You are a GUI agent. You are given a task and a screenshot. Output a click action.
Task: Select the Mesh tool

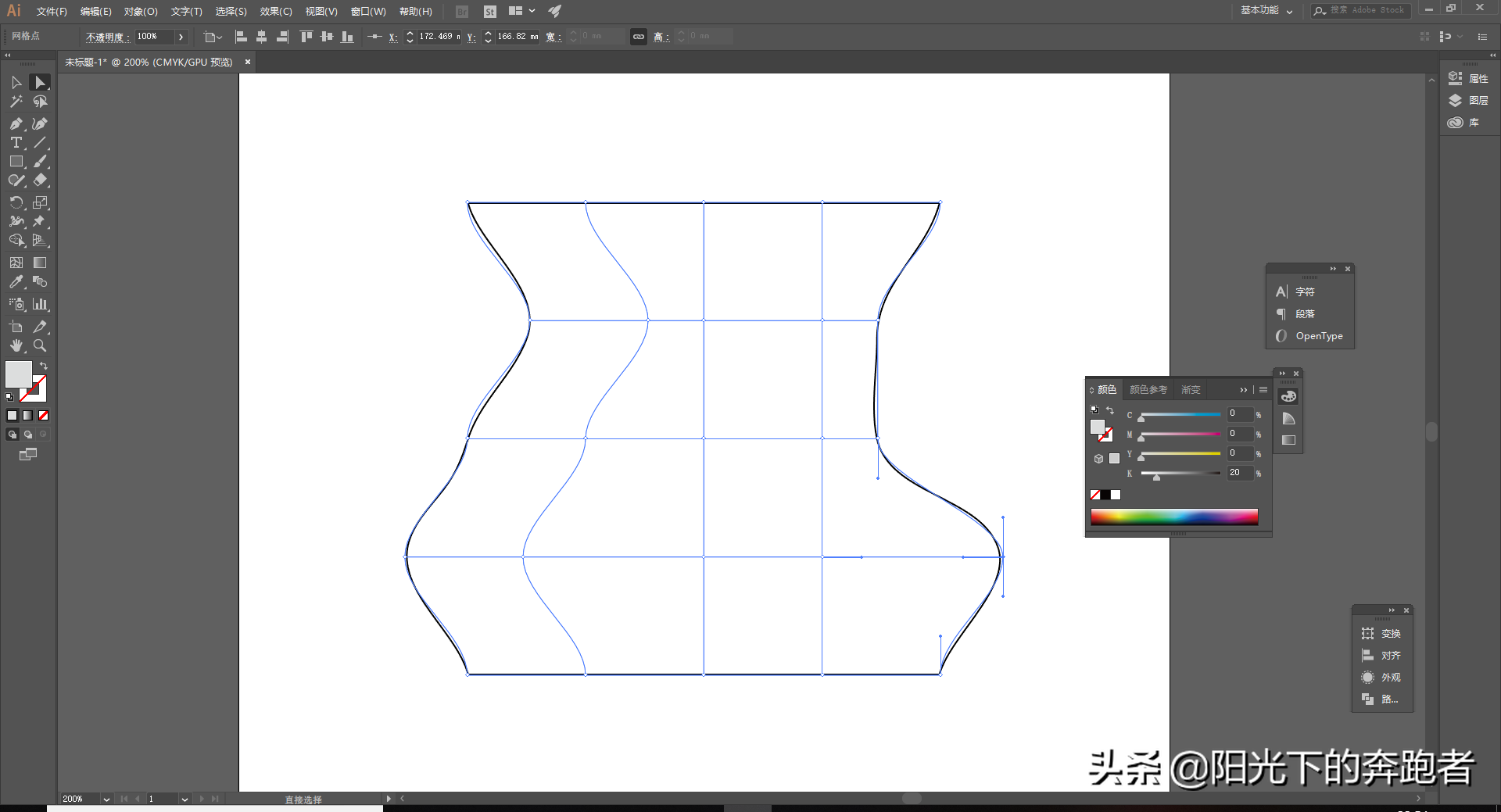16,263
